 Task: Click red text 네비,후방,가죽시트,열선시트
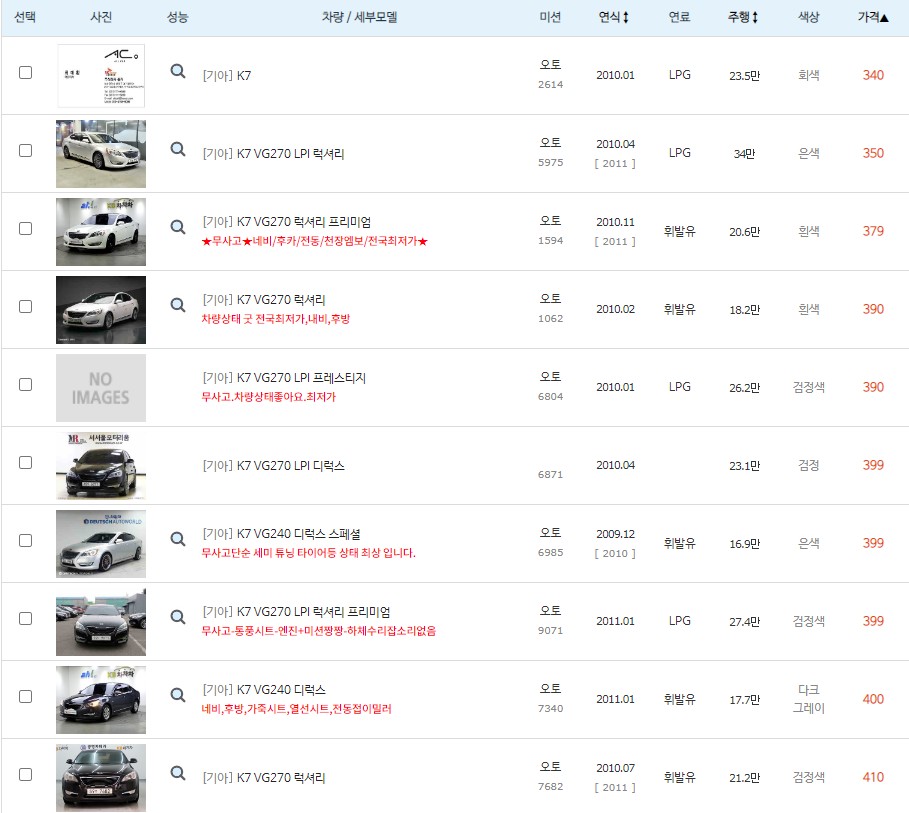point(296,709)
